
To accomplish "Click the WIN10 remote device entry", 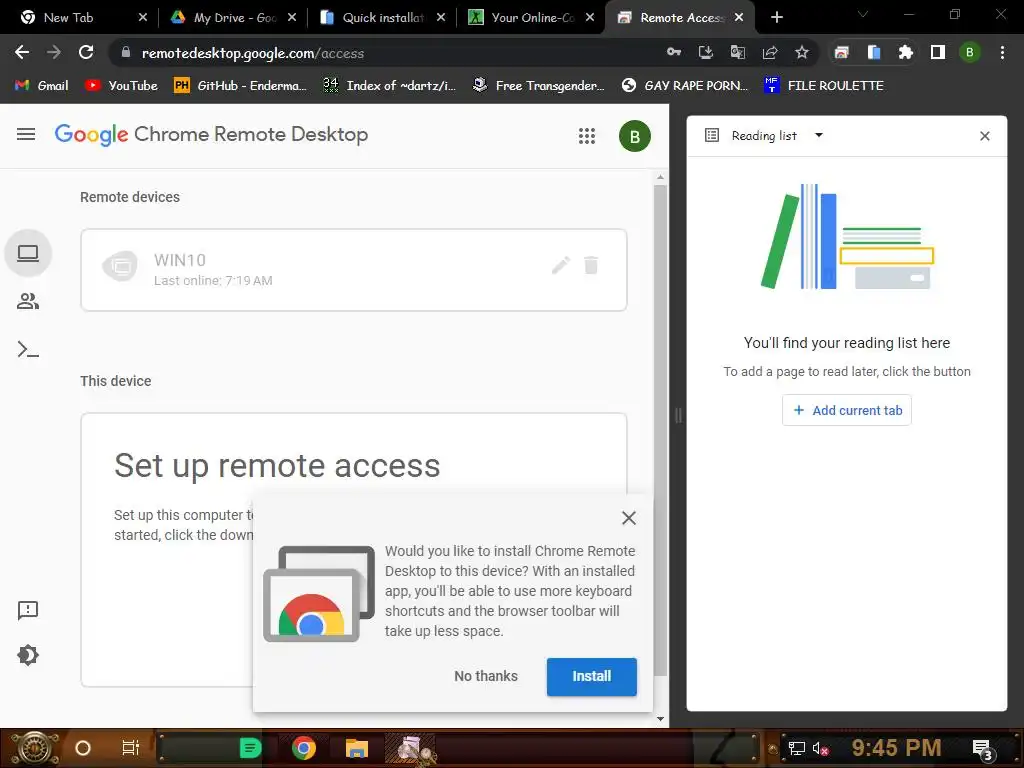I will [x=353, y=270].
